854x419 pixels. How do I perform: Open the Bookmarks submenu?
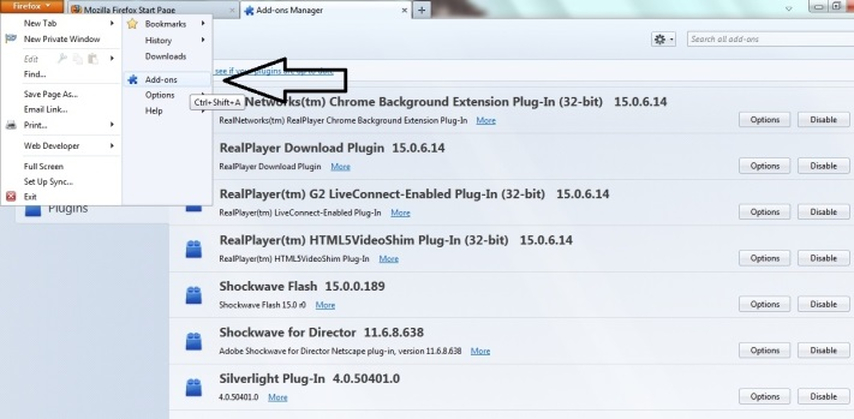pos(167,24)
